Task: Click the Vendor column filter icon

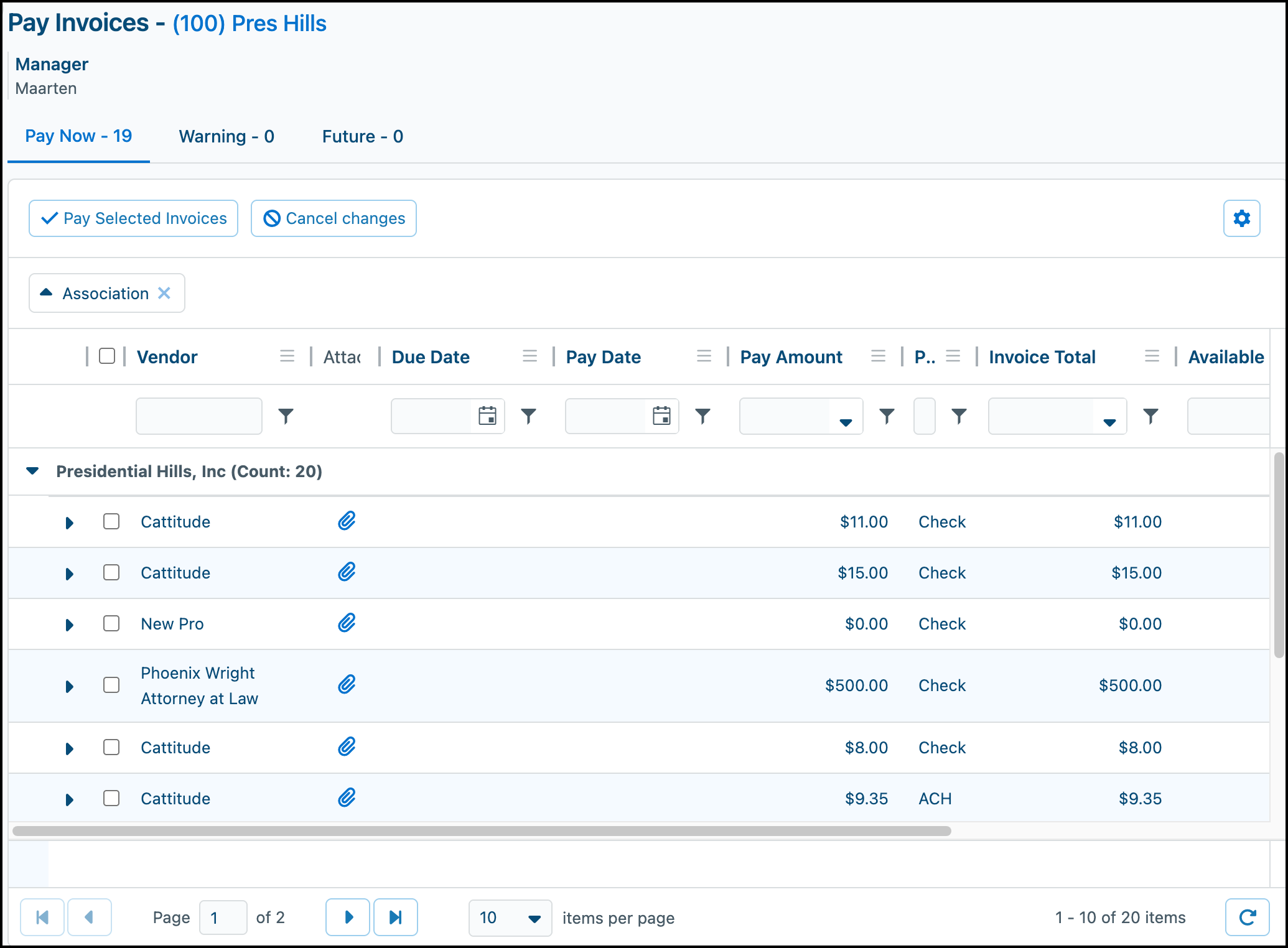Action: [286, 416]
